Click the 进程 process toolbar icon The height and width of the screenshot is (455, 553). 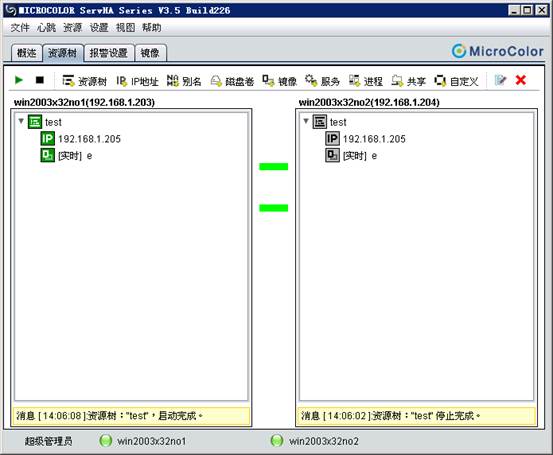point(354,80)
